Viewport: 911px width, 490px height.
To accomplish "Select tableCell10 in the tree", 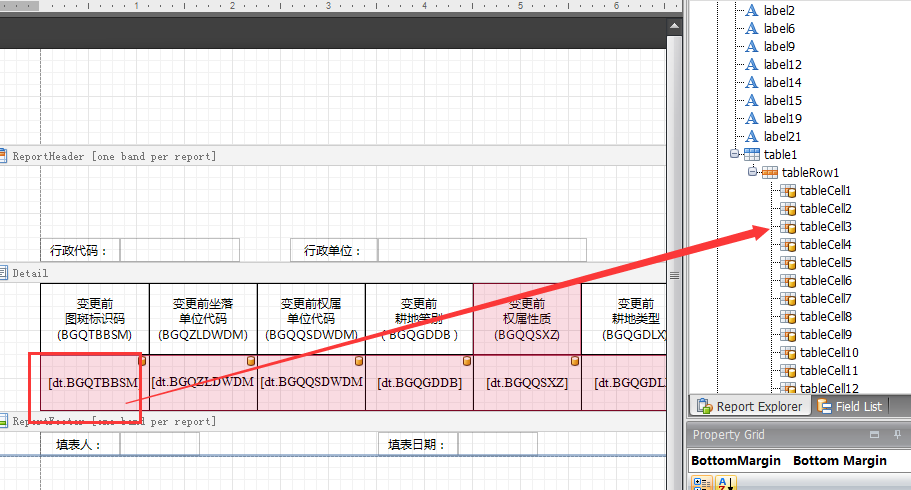I will [829, 353].
